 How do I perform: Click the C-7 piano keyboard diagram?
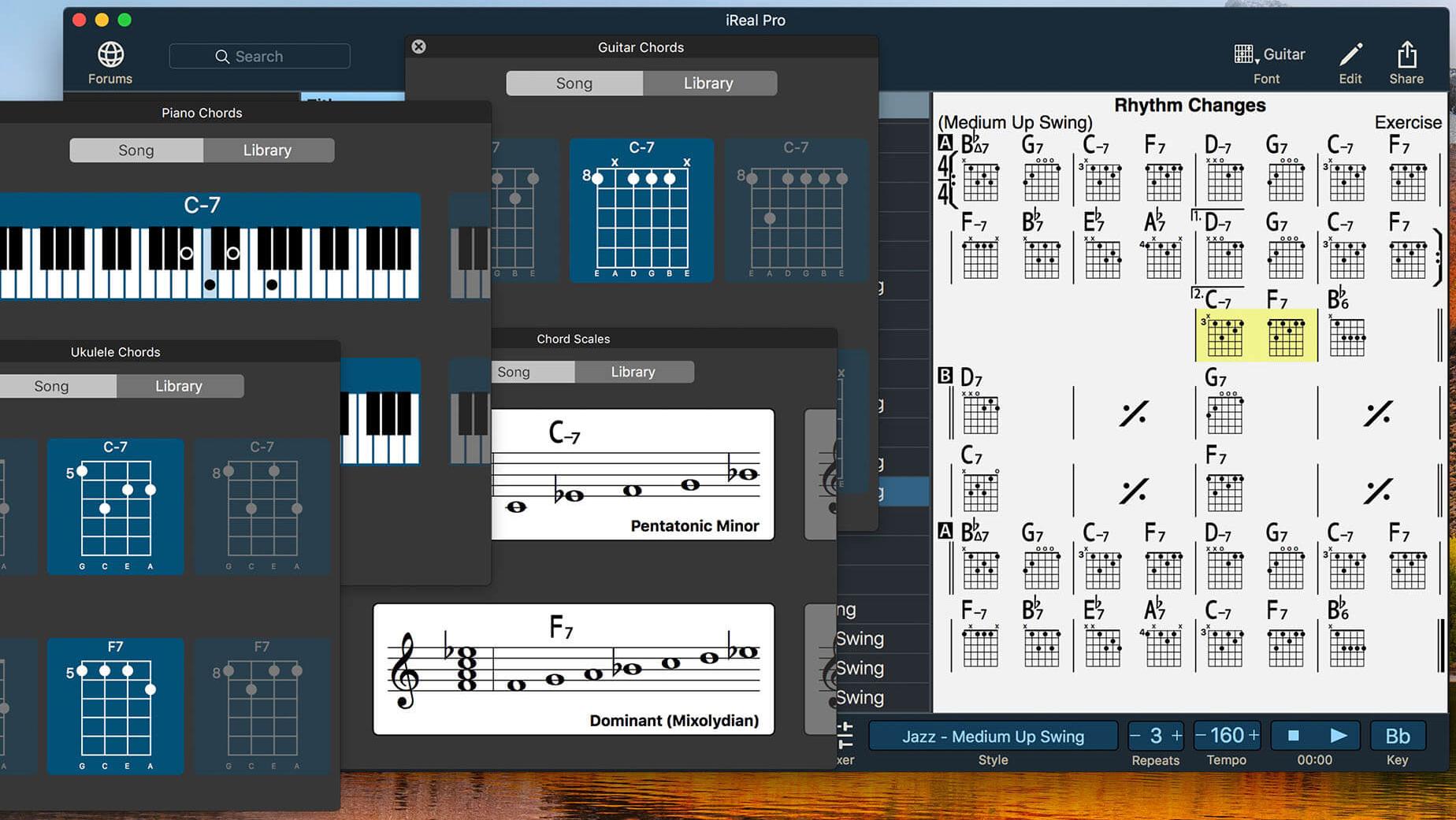pos(210,247)
